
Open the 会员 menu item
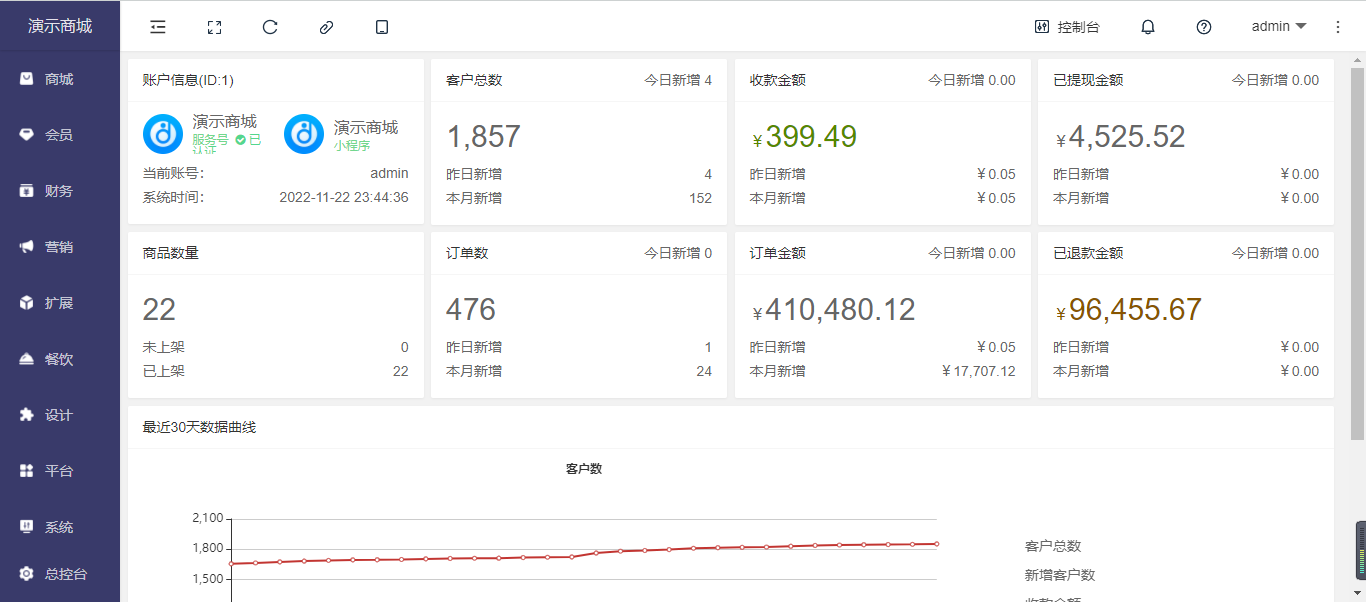point(60,135)
